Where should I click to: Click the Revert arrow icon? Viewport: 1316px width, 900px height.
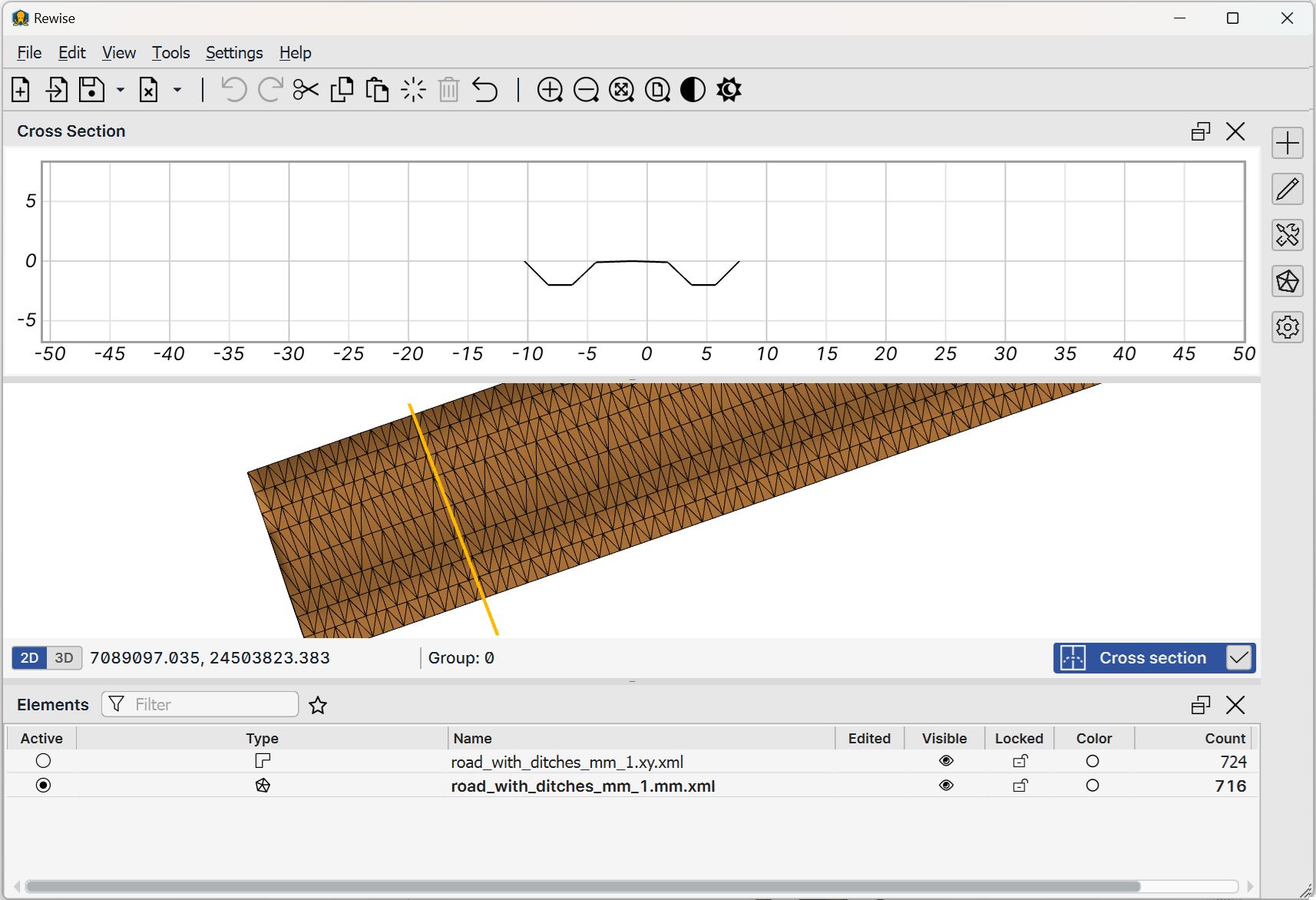point(484,90)
